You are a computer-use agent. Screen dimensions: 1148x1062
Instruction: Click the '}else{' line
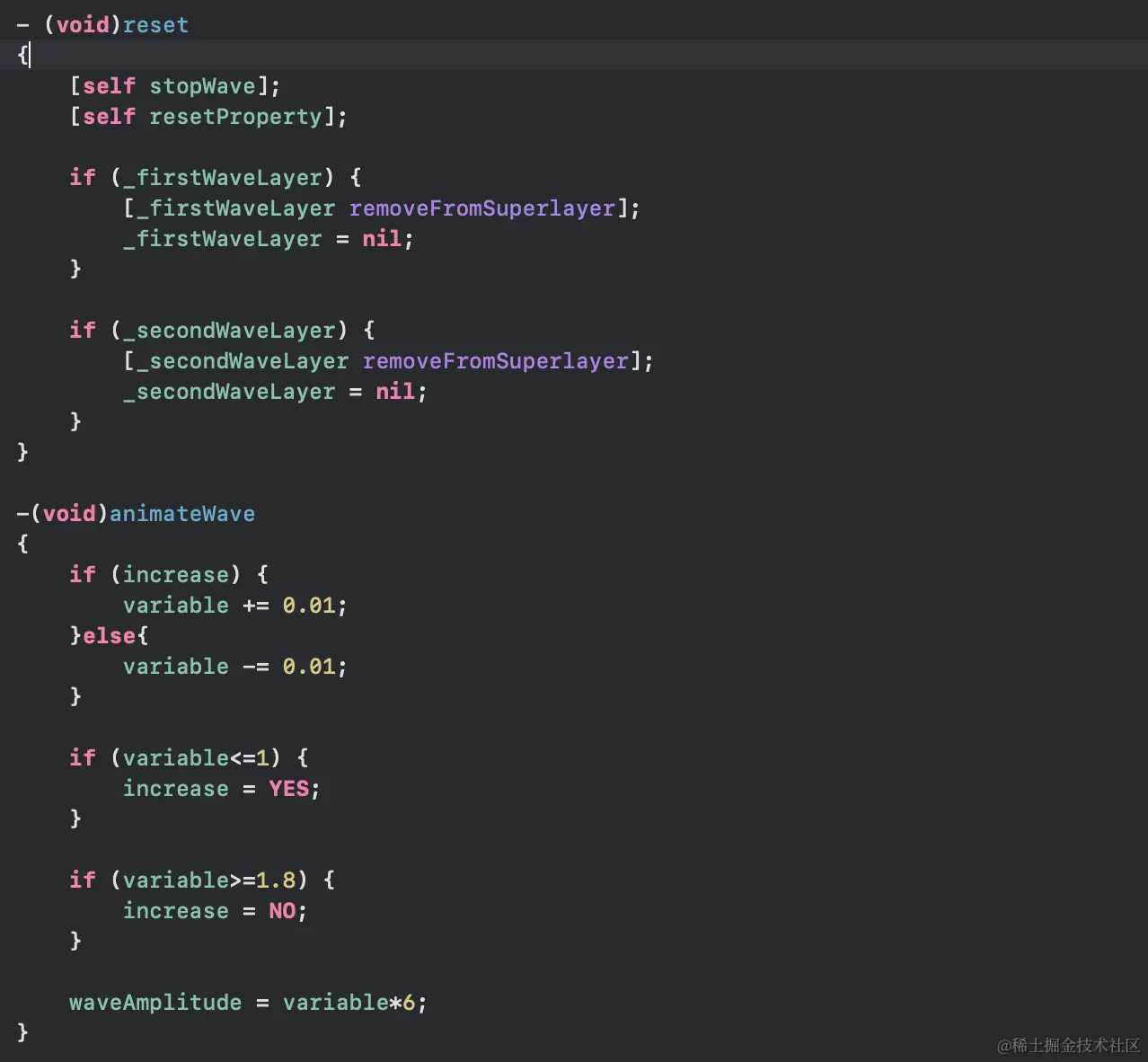110,636
